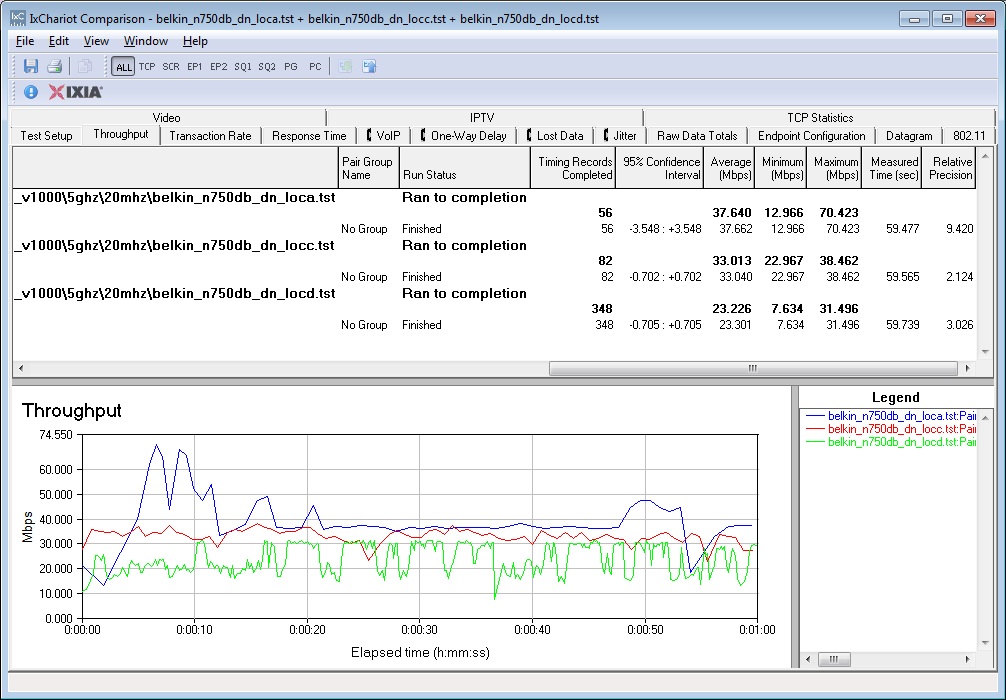Switch to the Test Setup tab

point(46,135)
